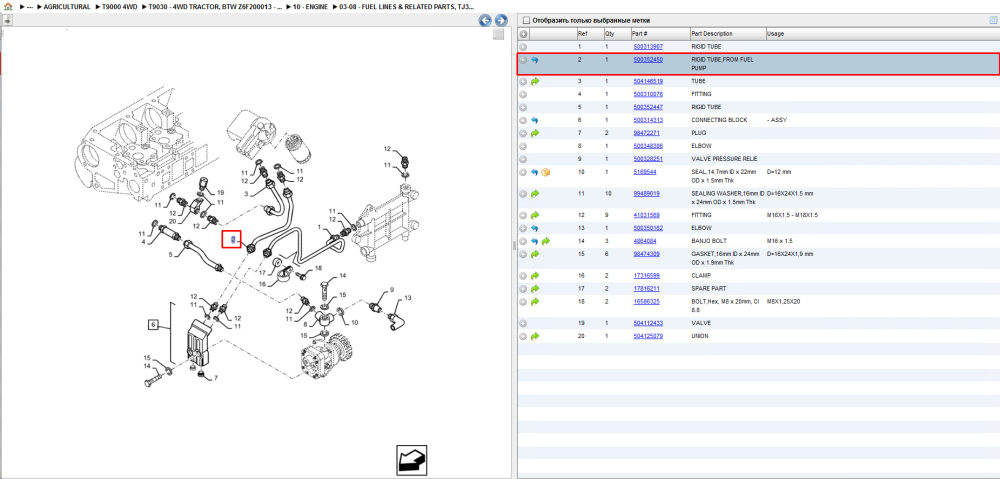1000x479 pixels.
Task: Click the package box icon in the SEAL row
Action: pos(545,172)
